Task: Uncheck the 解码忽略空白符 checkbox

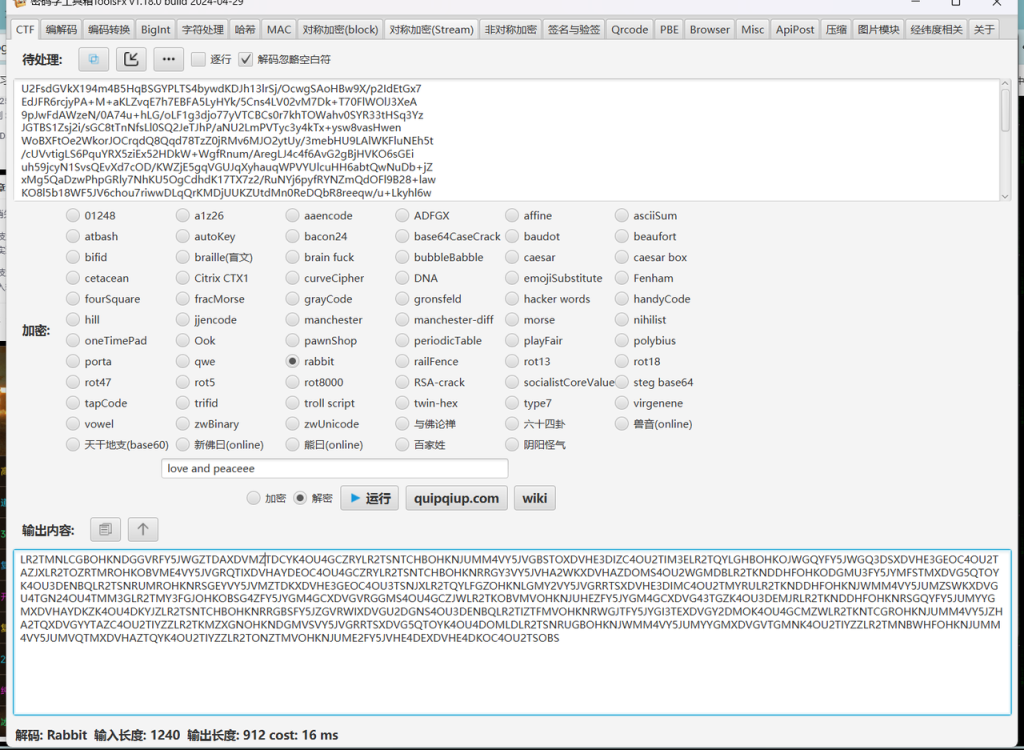Action: pyautogui.click(x=246, y=60)
